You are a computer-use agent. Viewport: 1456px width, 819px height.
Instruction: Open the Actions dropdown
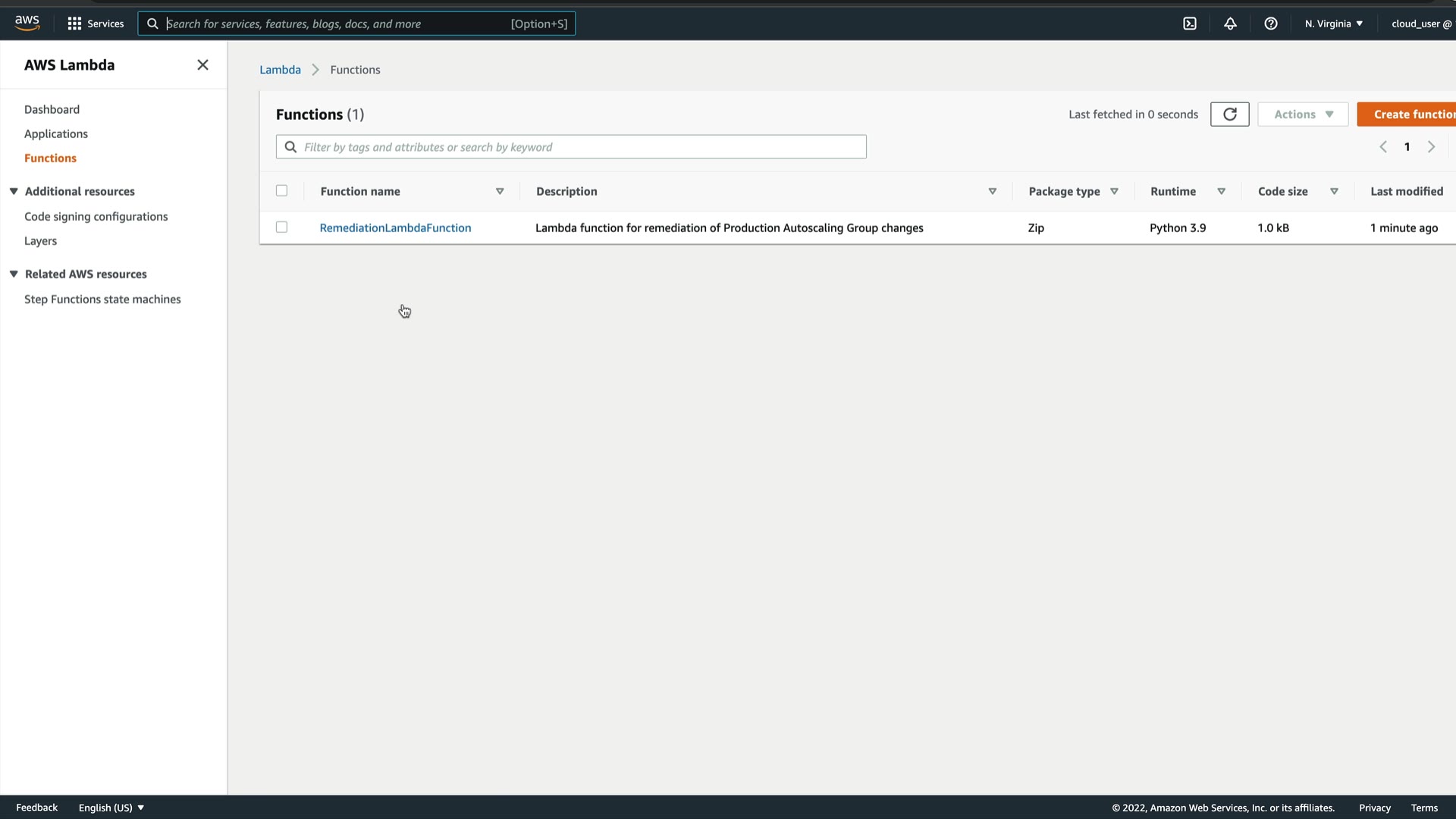pos(1302,115)
